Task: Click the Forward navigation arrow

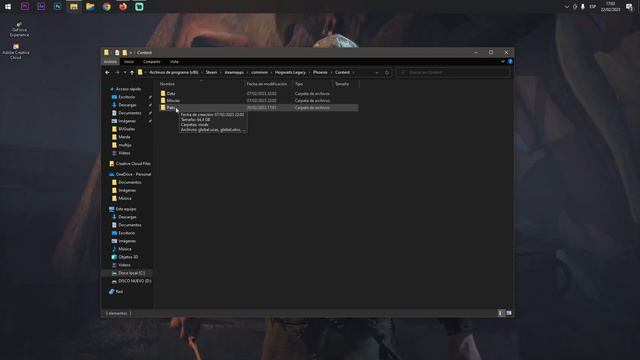Action: (117, 72)
